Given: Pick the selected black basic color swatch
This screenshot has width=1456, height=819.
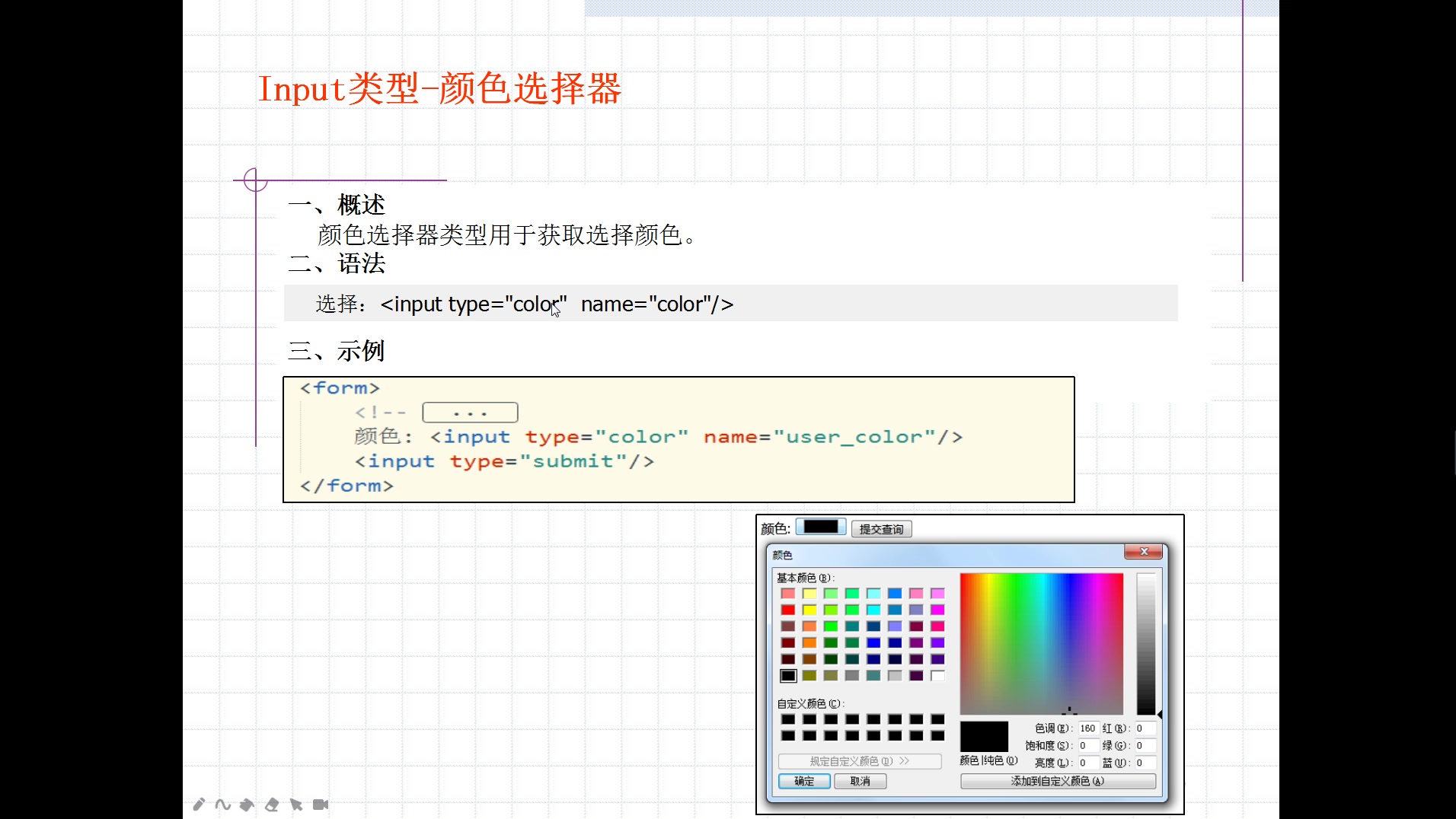Looking at the screenshot, I should (788, 676).
